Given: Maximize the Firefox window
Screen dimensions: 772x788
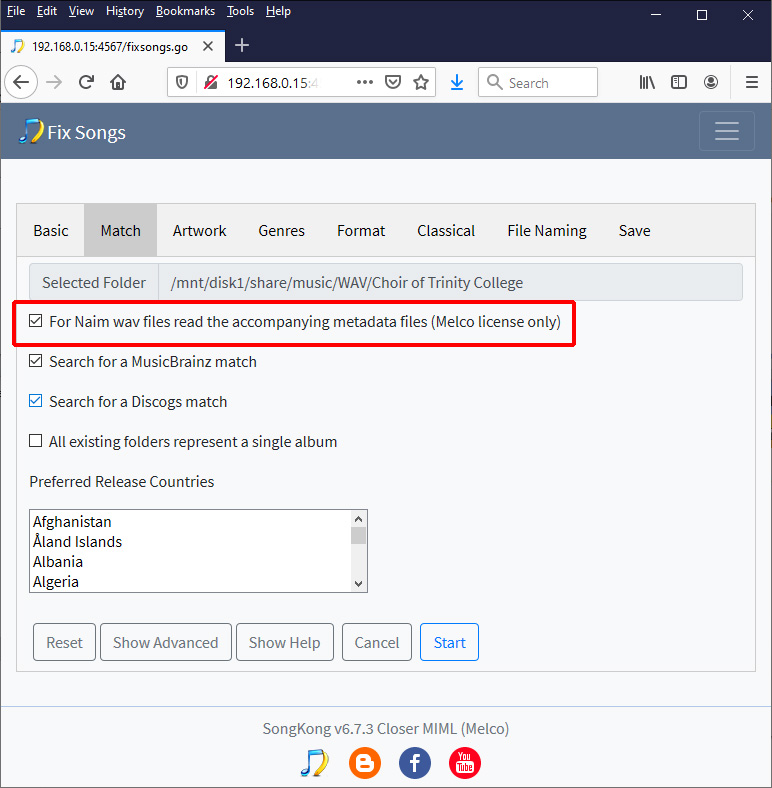Looking at the screenshot, I should point(702,15).
